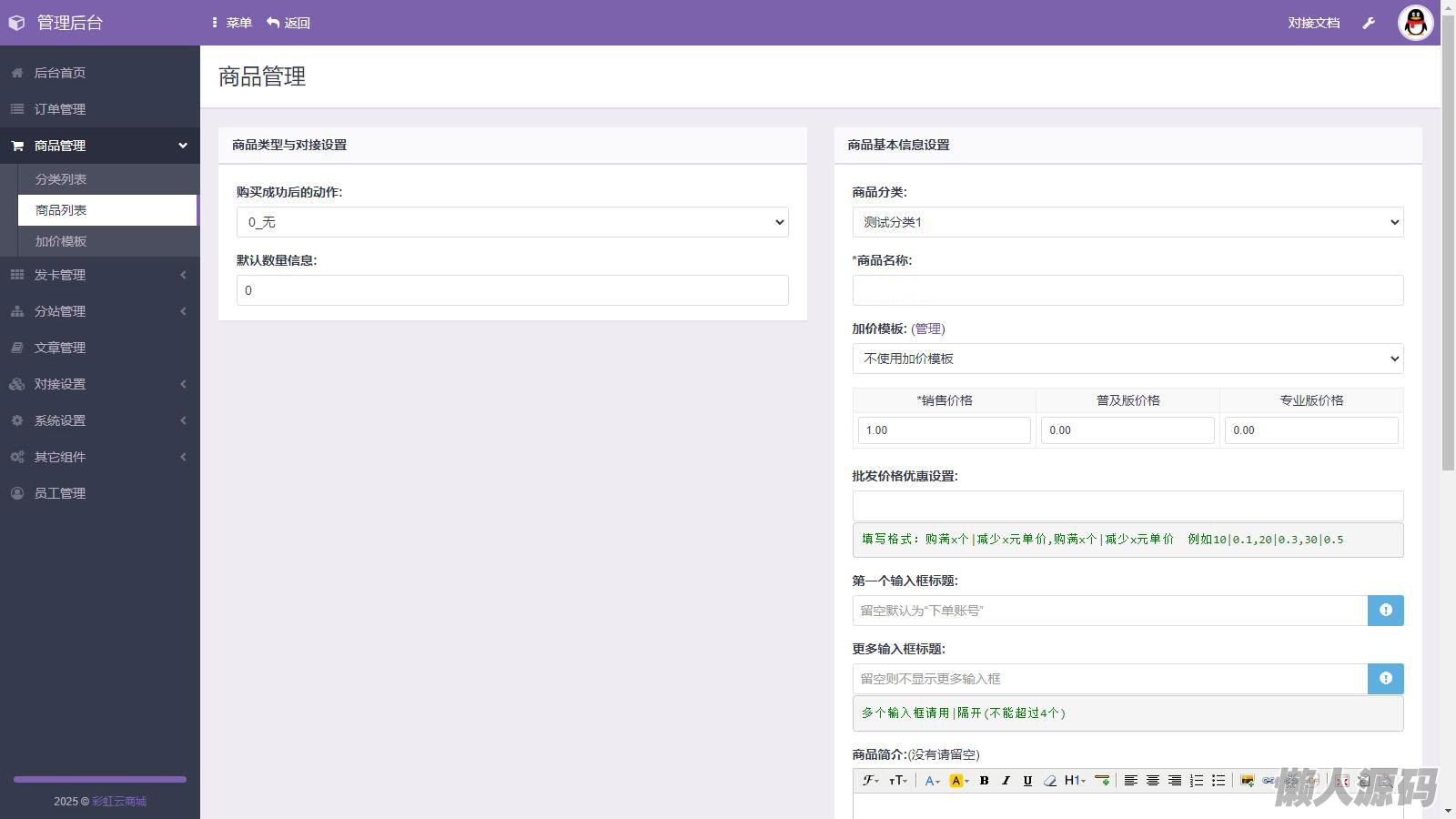Image resolution: width=1456 pixels, height=819 pixels.
Task: Click the 返回 back button
Action: 288,23
